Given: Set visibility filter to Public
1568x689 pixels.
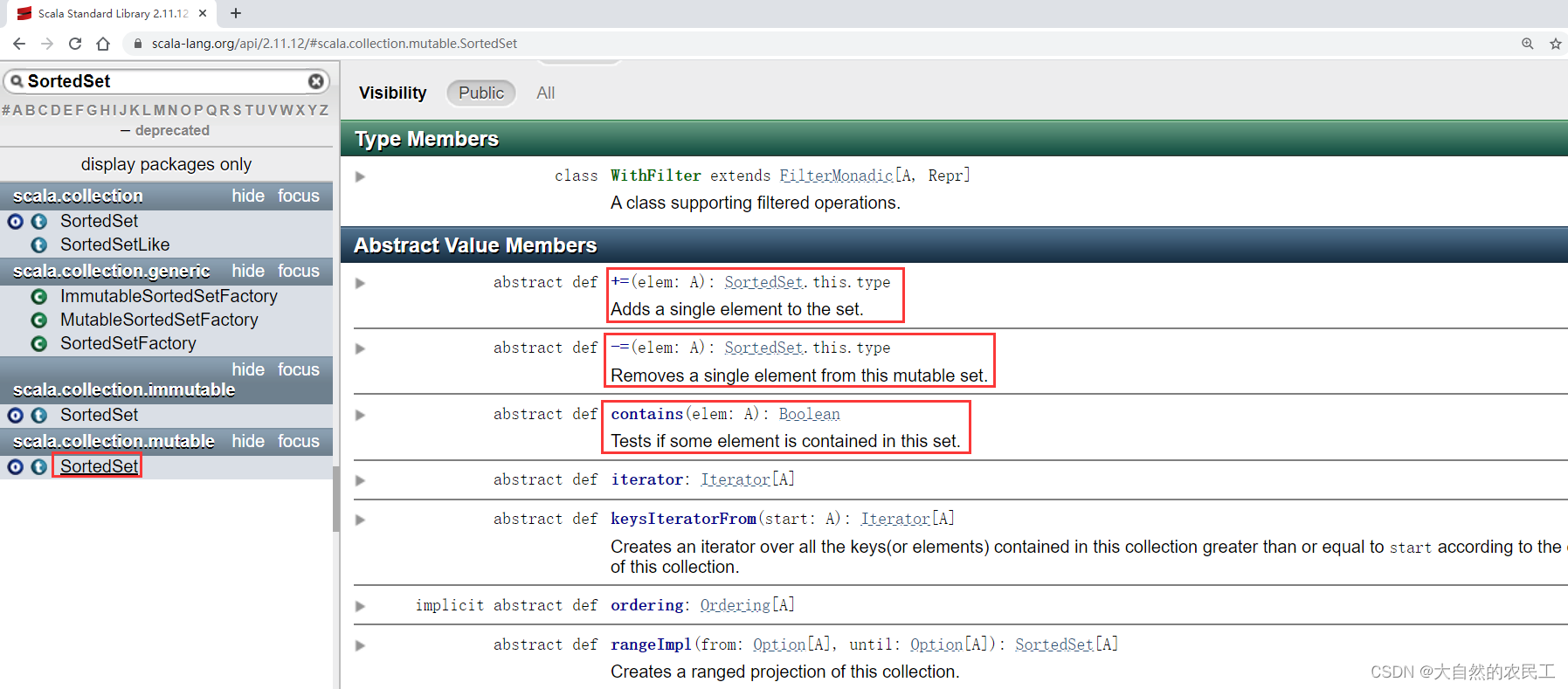Looking at the screenshot, I should coord(481,93).
